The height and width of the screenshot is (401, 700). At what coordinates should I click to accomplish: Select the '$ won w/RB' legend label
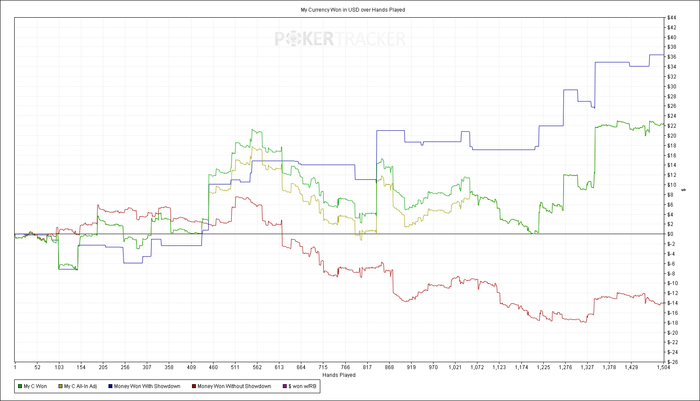[302, 386]
